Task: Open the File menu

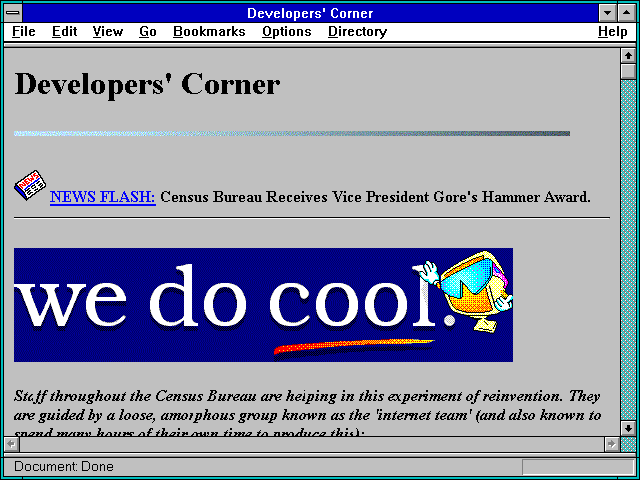Action: pos(24,32)
